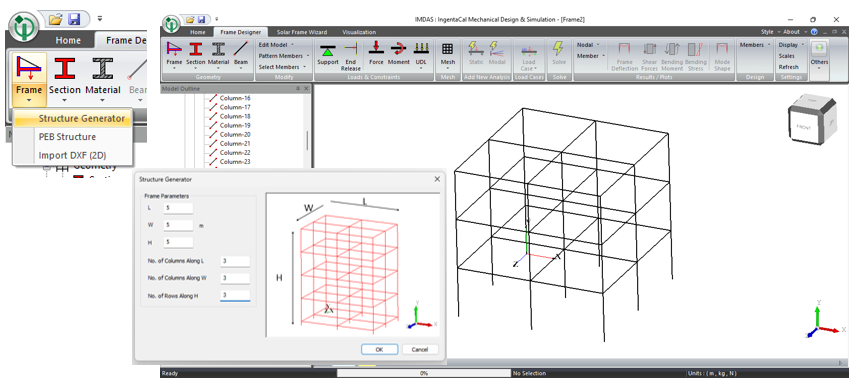This screenshot has width=861, height=389.
Task: Click the Material icon in the main ribbon
Action: coord(218,49)
